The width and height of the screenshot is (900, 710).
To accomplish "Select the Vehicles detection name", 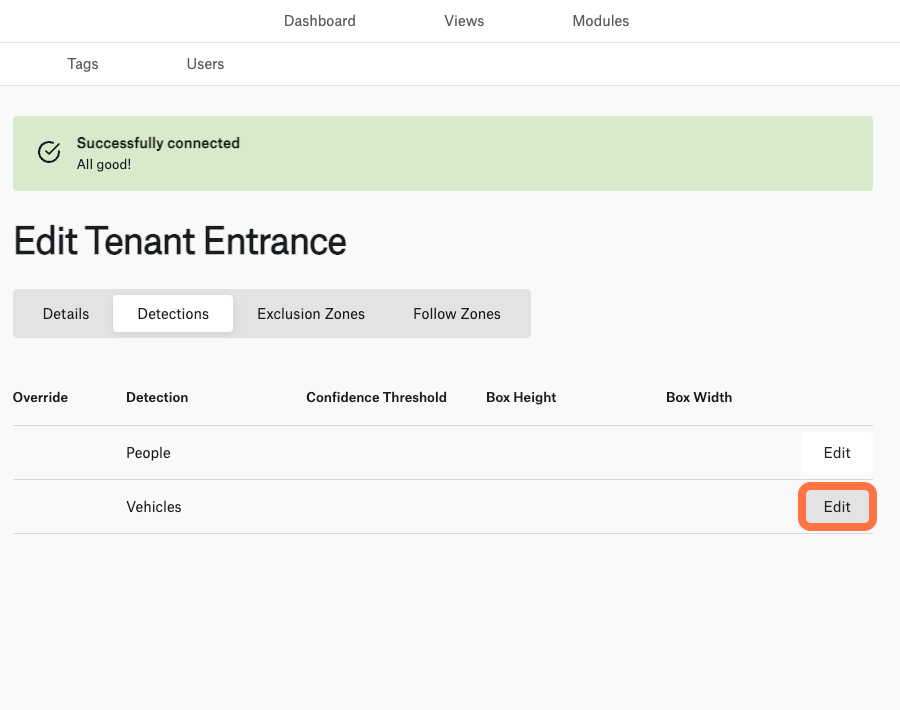I will tap(154, 507).
